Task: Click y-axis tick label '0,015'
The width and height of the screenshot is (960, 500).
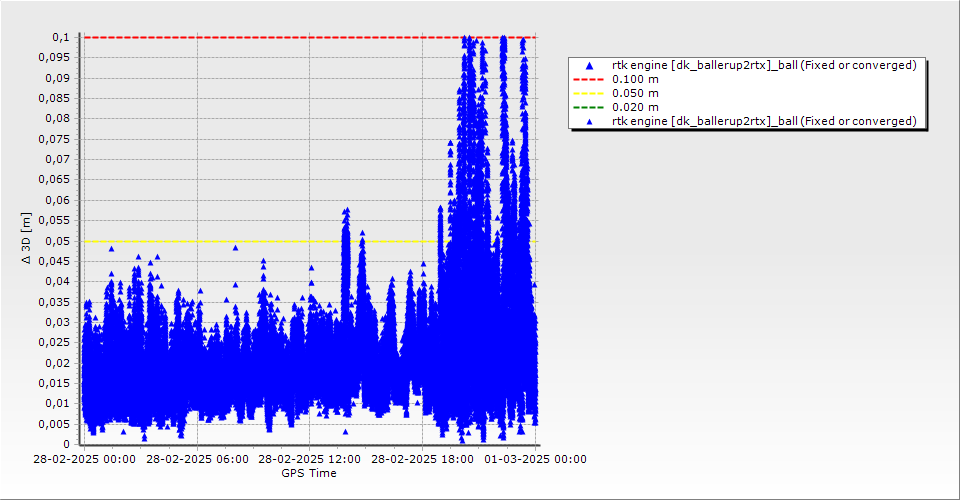Action: tap(54, 383)
